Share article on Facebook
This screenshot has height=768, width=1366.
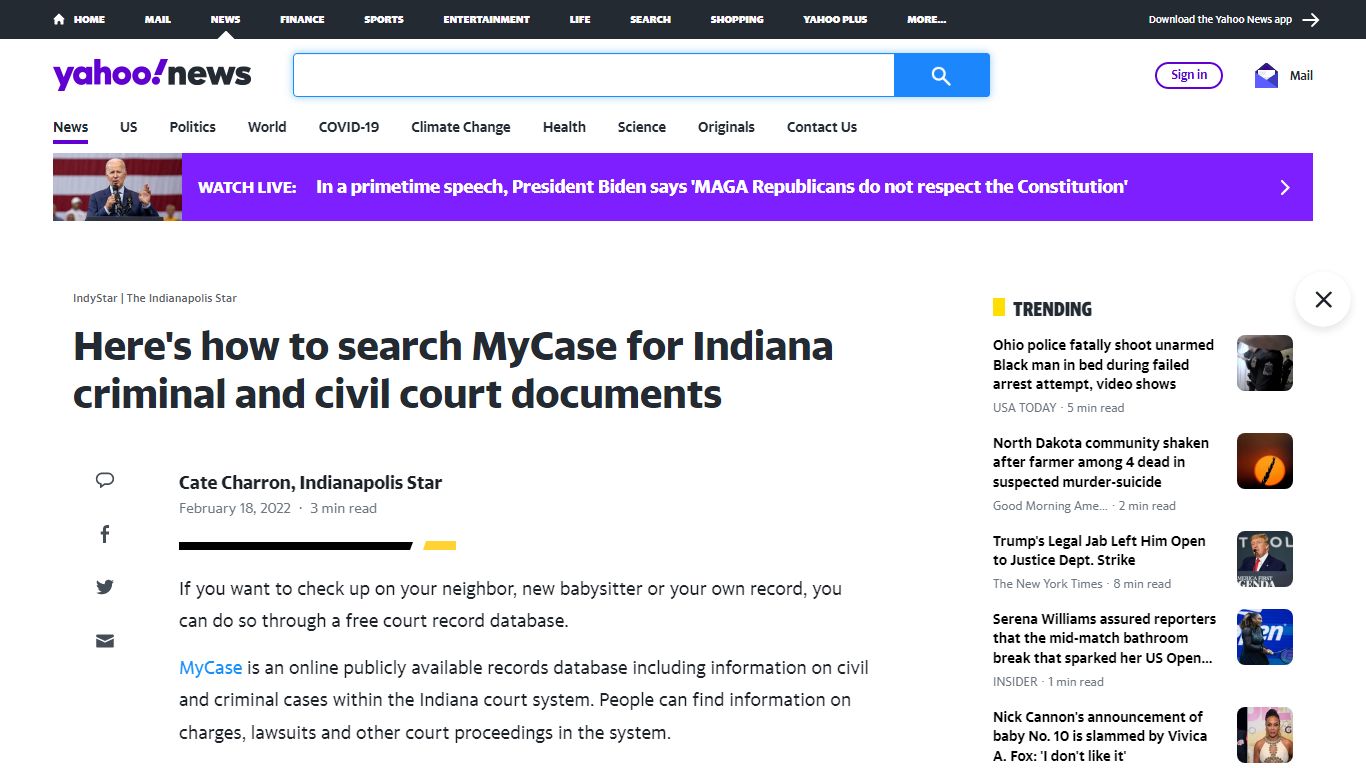(105, 534)
